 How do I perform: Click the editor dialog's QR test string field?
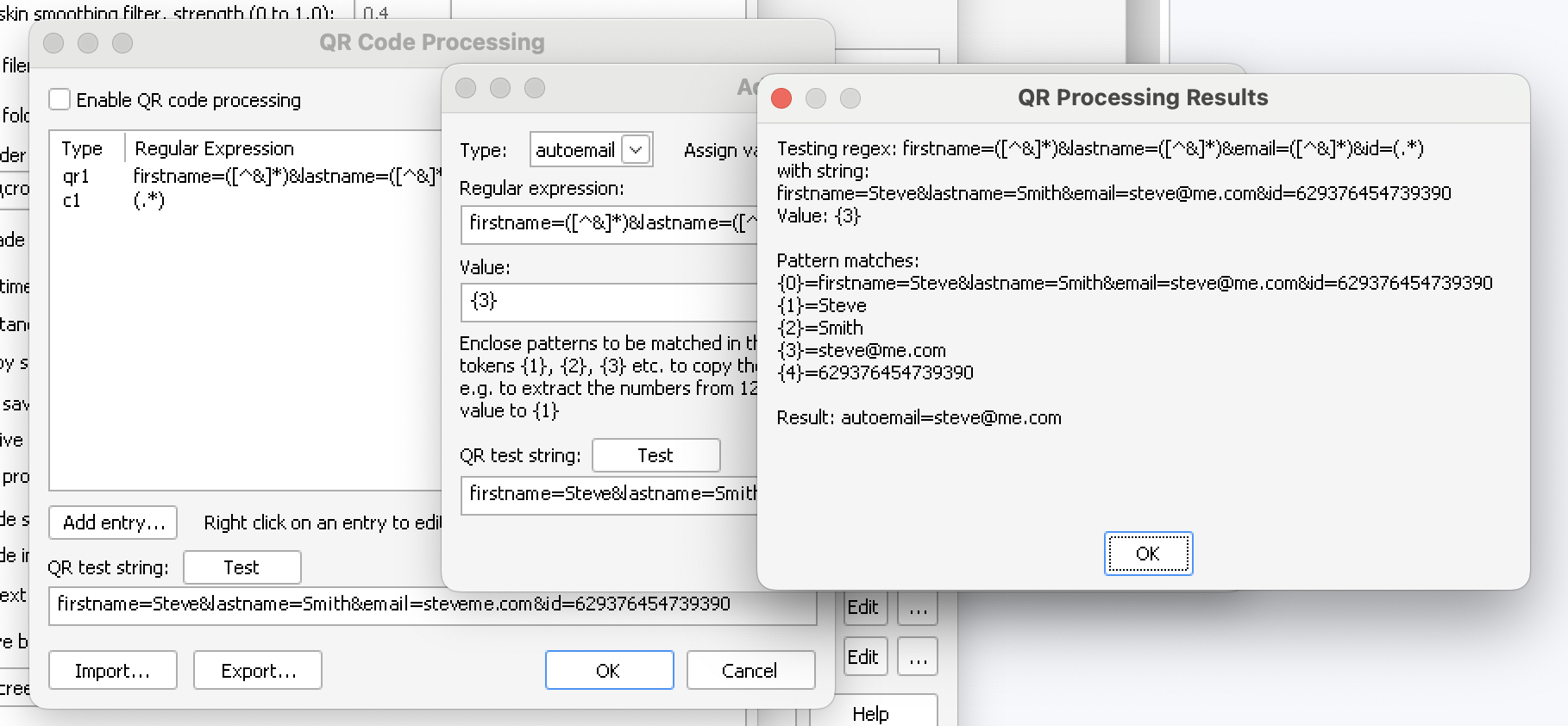(609, 494)
